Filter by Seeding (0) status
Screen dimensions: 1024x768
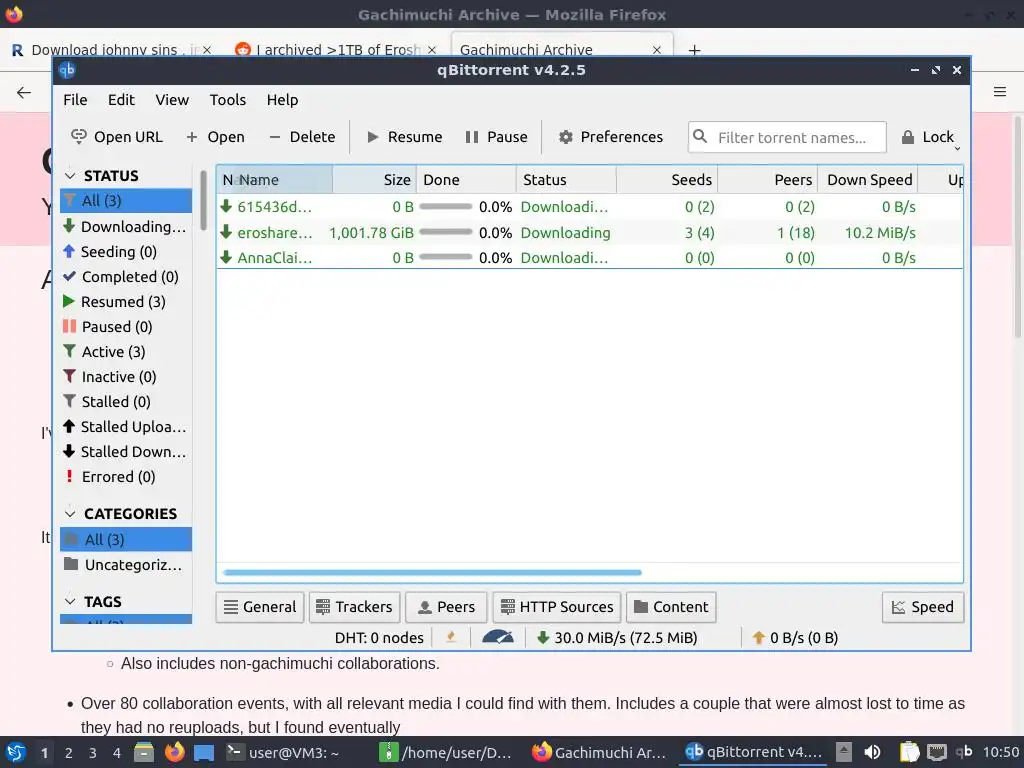point(126,251)
